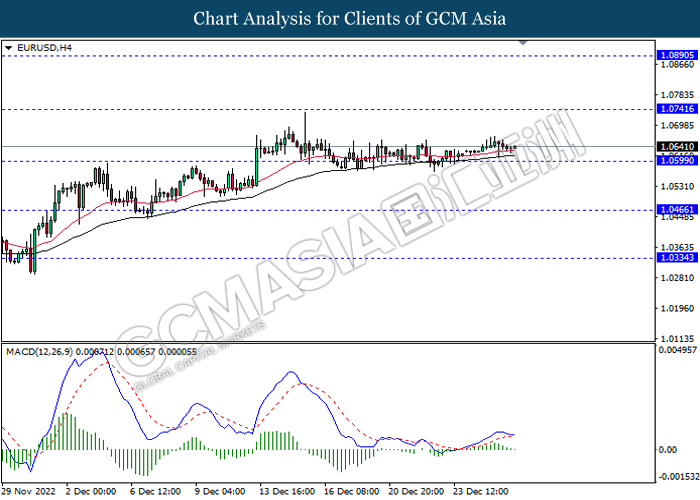This screenshot has height=500, width=700.
Task: Select the MACD zero level 0.00 label
Action: 668,450
